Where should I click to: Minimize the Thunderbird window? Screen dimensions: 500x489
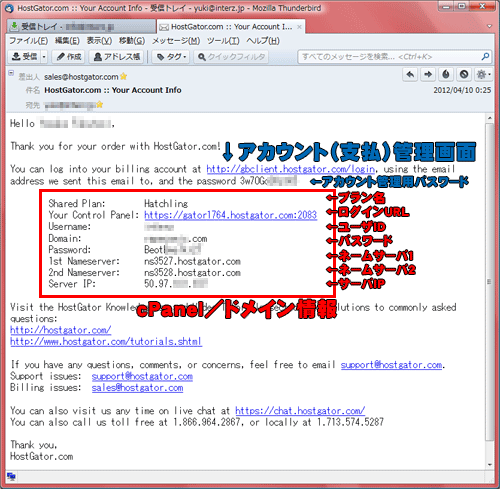coord(447,6)
